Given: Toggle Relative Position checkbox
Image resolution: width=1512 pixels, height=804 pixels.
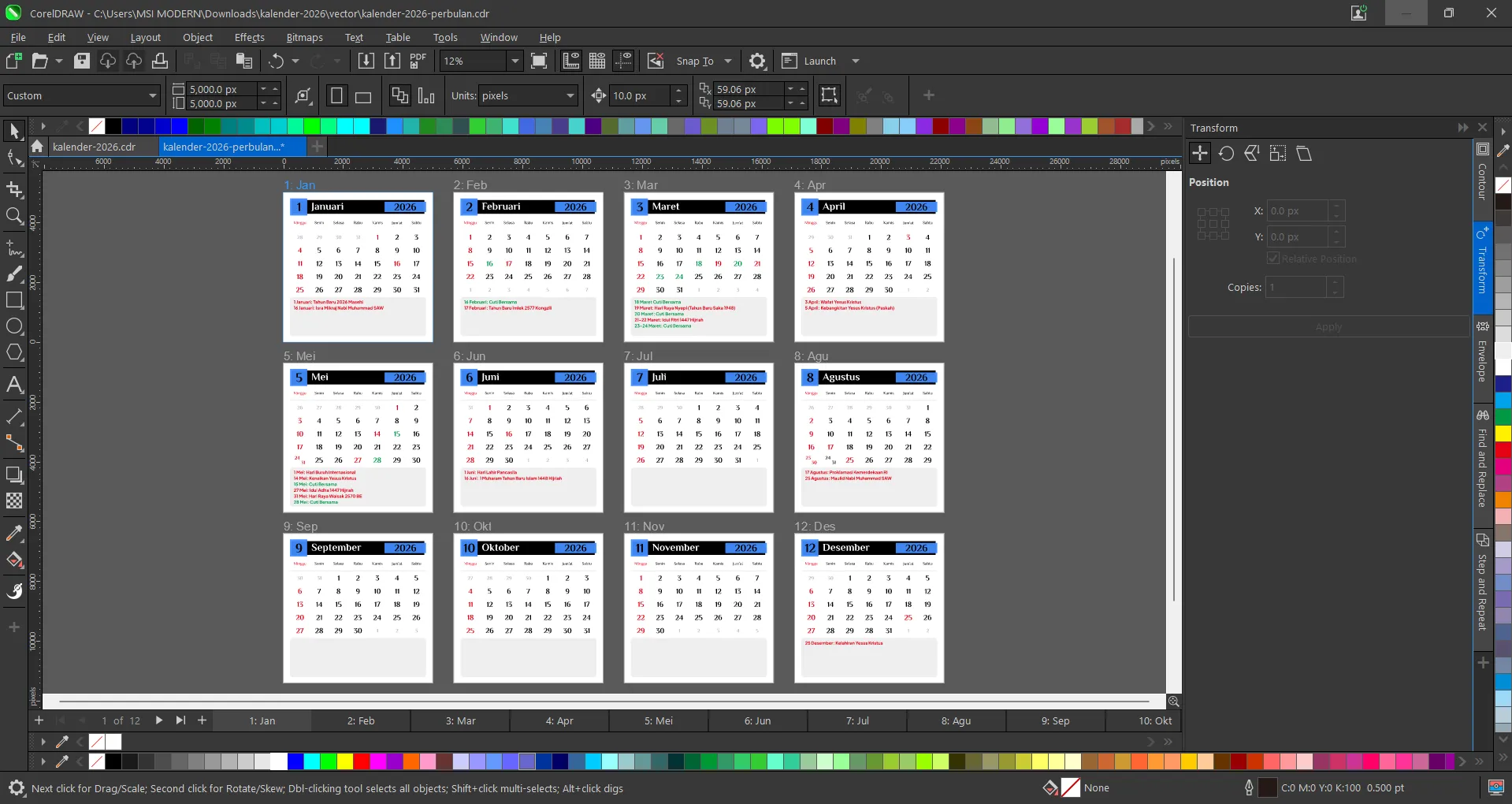Looking at the screenshot, I should [x=1273, y=259].
